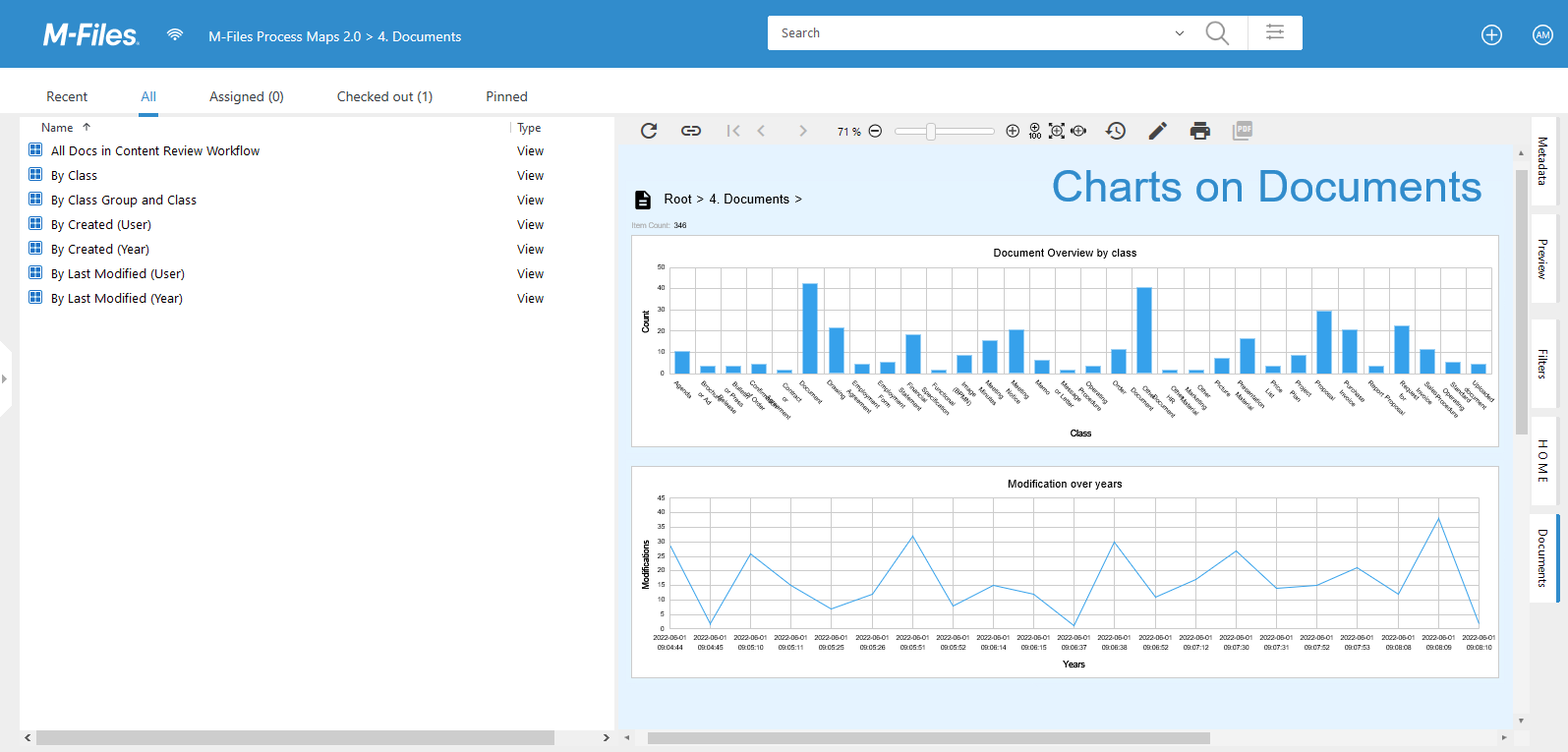Screen dimensions: 1568x752
Task: Switch to the Recent tab
Action: point(67,96)
